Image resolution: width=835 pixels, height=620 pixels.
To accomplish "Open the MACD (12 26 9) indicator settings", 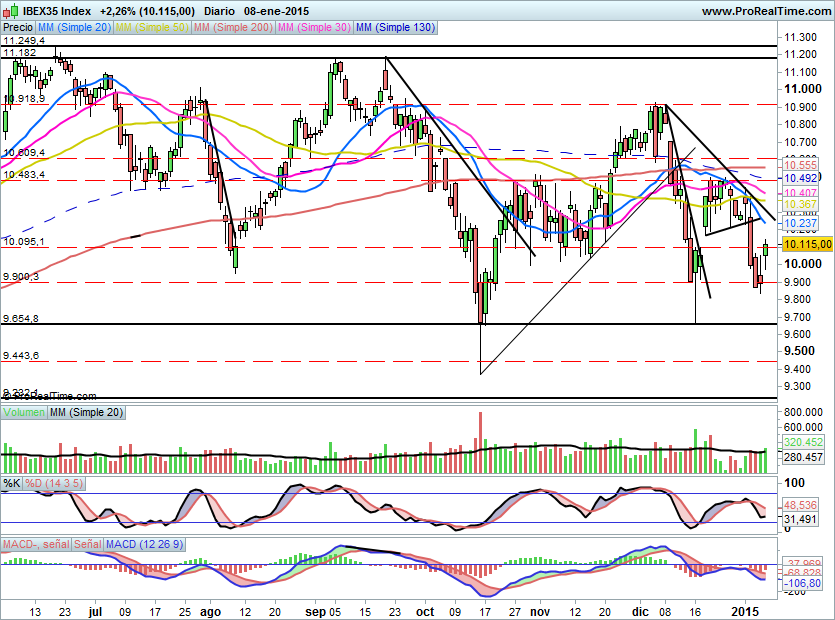I will tap(145, 546).
